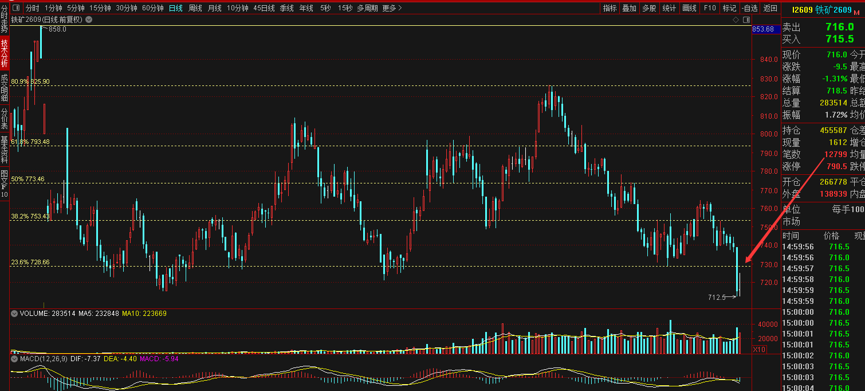
Task: Switch to 年线 yearly chart
Action: pyautogui.click(x=306, y=8)
